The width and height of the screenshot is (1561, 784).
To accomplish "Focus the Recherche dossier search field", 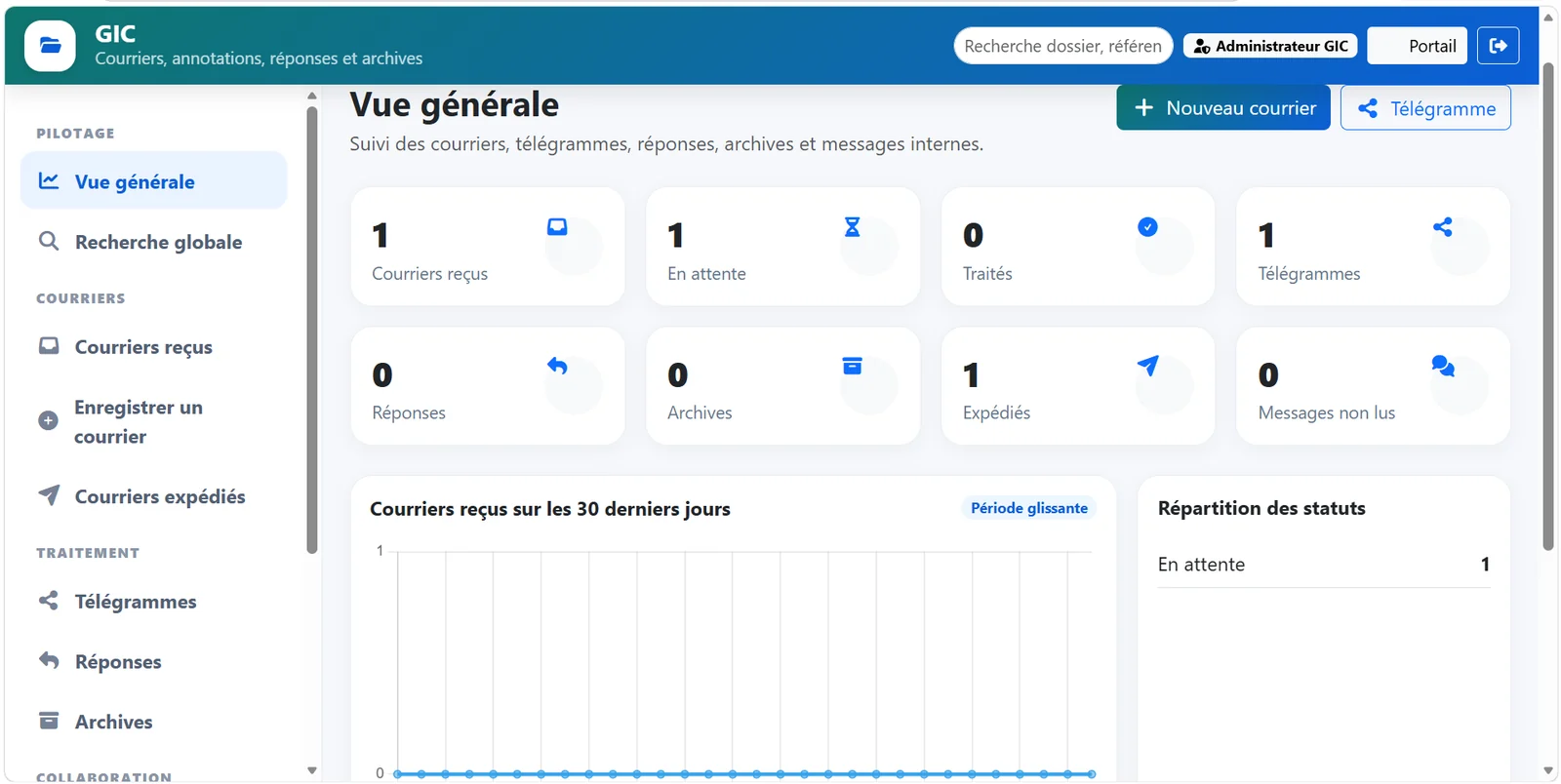I will coord(1062,46).
